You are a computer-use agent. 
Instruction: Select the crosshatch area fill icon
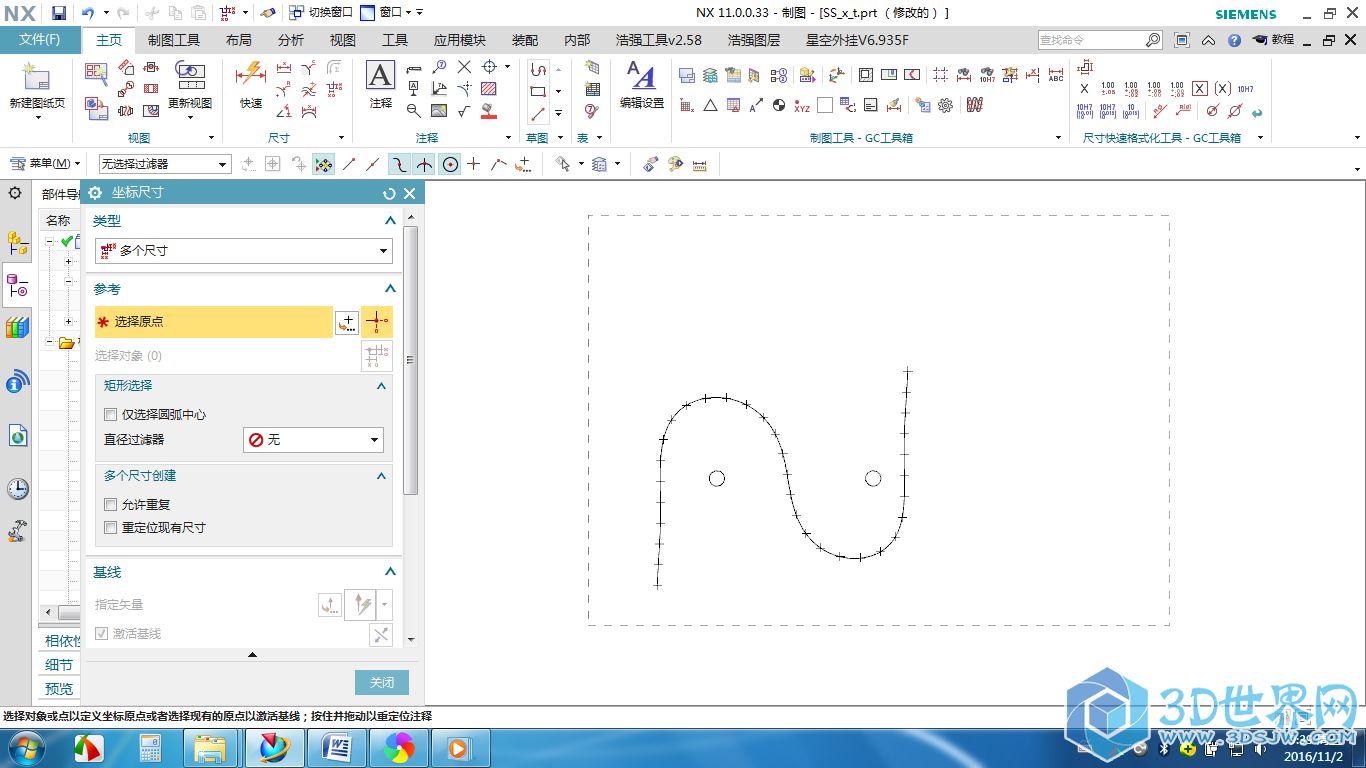point(489,89)
